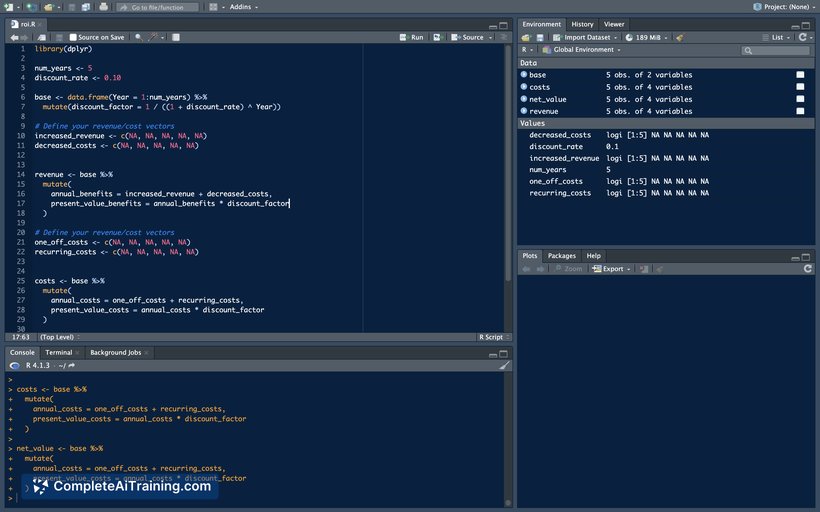Image resolution: width=820 pixels, height=512 pixels.
Task: Clear environment objects with the broom icon
Action: [x=680, y=37]
